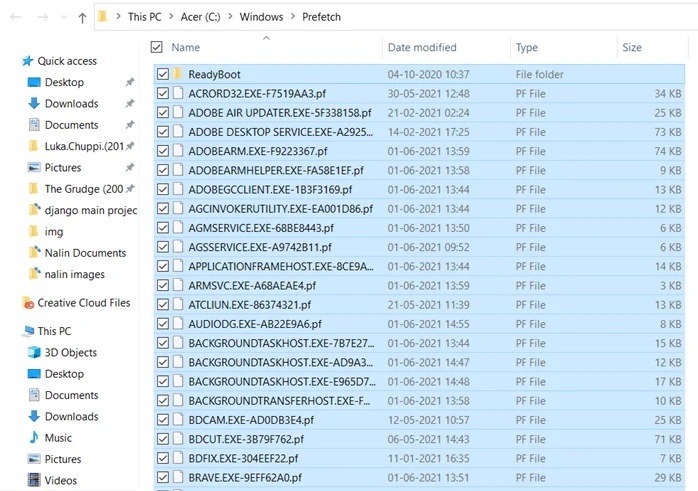Click Creative Cloud Files icon
Image resolution: width=698 pixels, height=491 pixels.
pyautogui.click(x=28, y=303)
